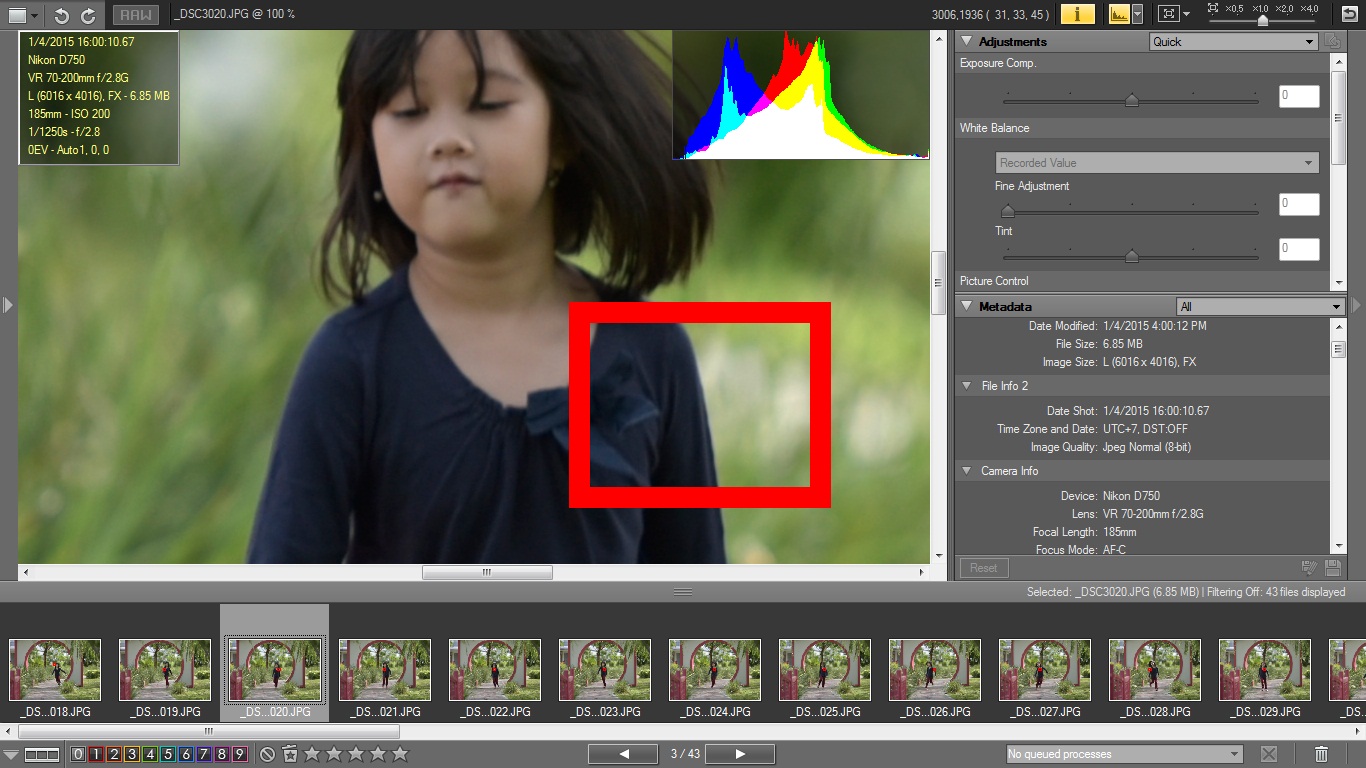Collapse the Camera Info section

[x=967, y=471]
